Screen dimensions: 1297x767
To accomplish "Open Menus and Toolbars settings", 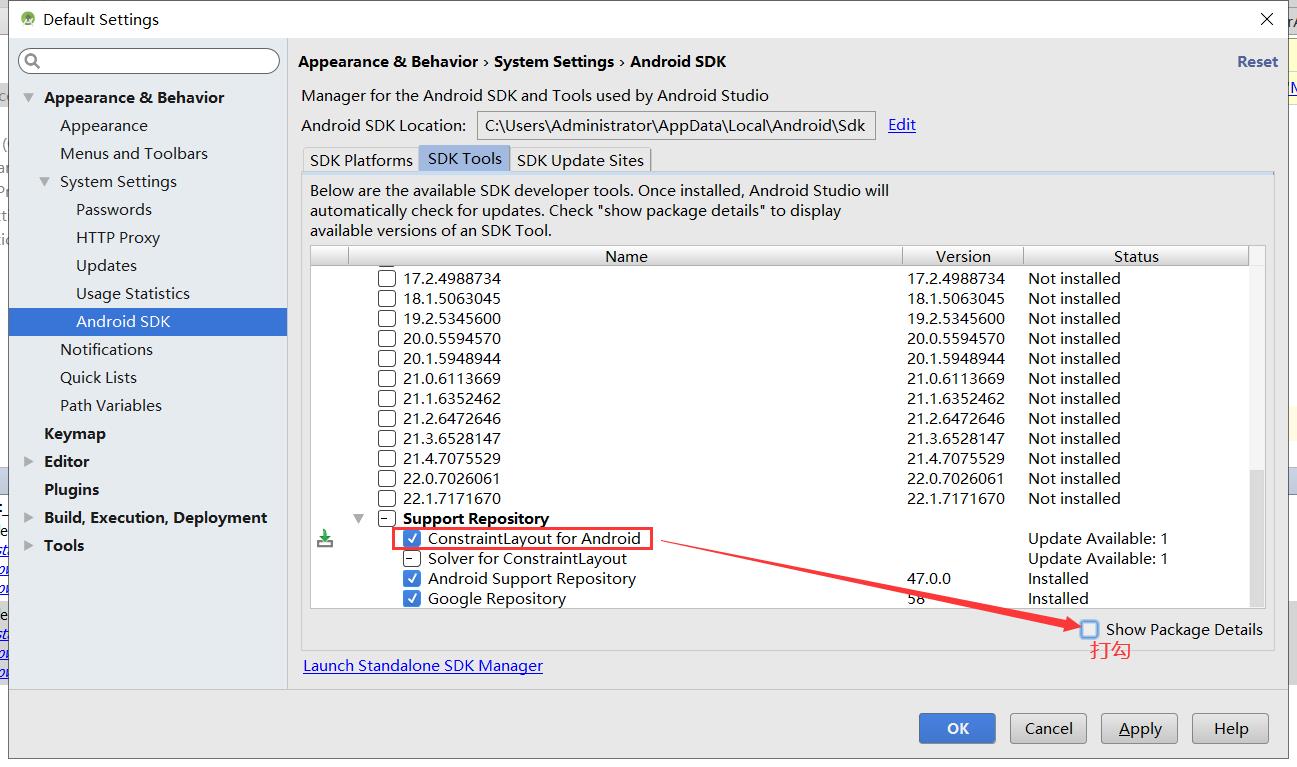I will [134, 154].
